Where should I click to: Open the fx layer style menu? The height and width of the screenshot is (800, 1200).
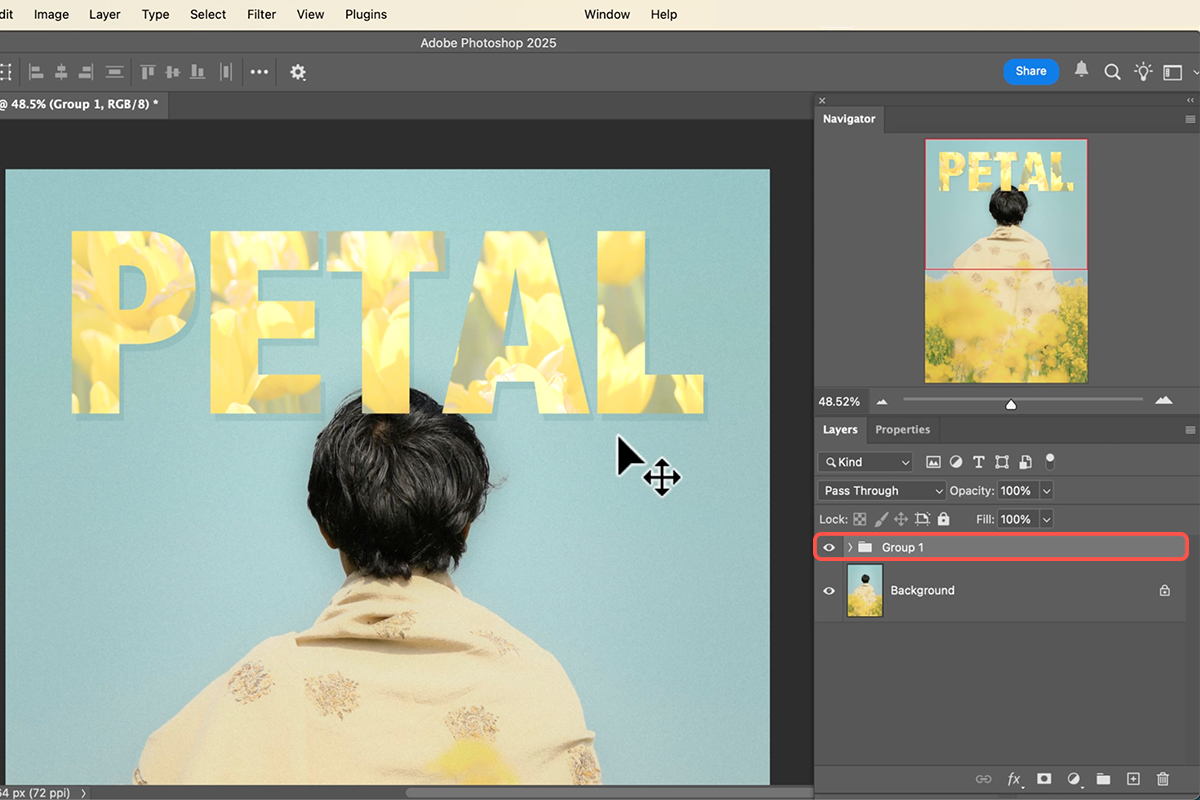click(x=1014, y=779)
